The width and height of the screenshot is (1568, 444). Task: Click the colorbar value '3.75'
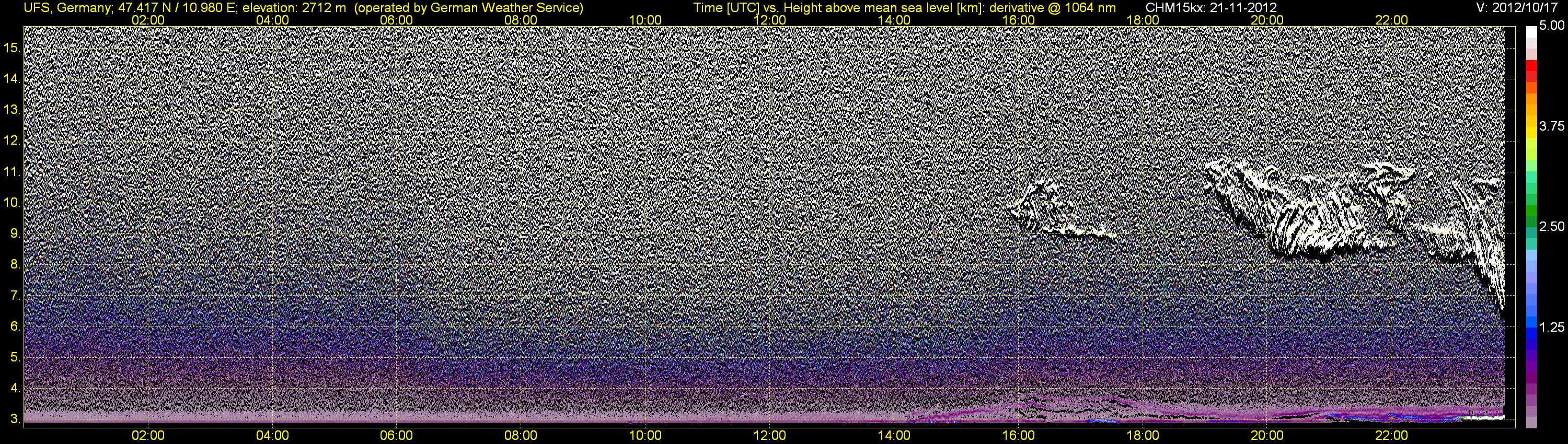pyautogui.click(x=1552, y=126)
